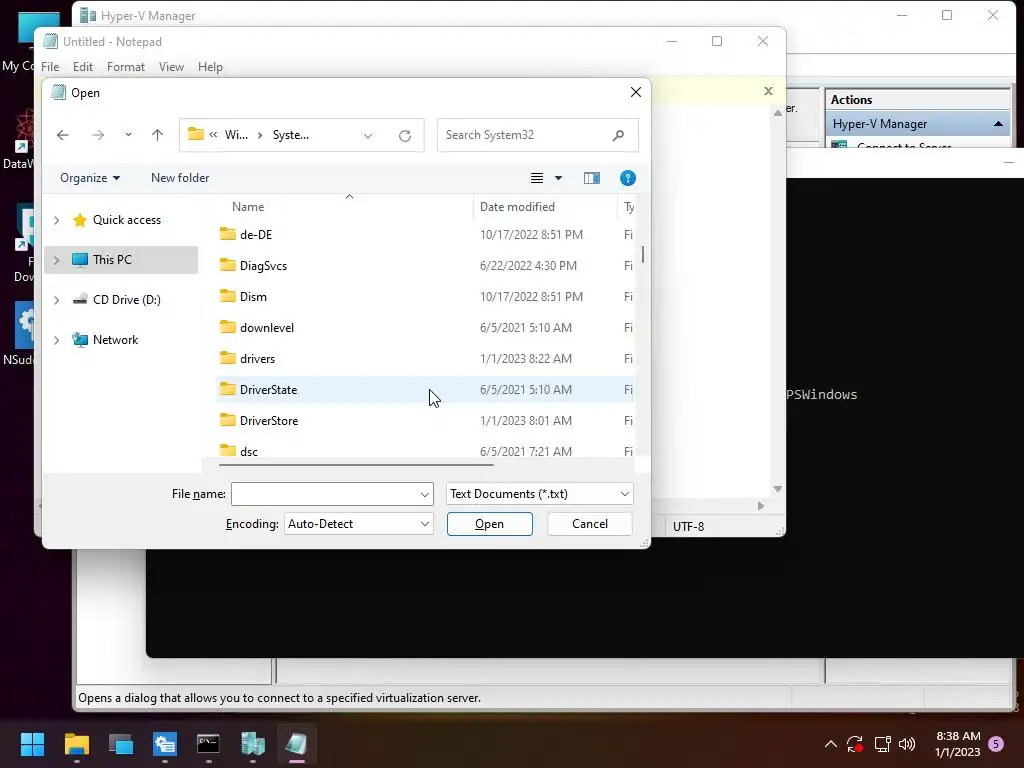Toggle the preview pane
The width and height of the screenshot is (1024, 768).
(x=592, y=178)
